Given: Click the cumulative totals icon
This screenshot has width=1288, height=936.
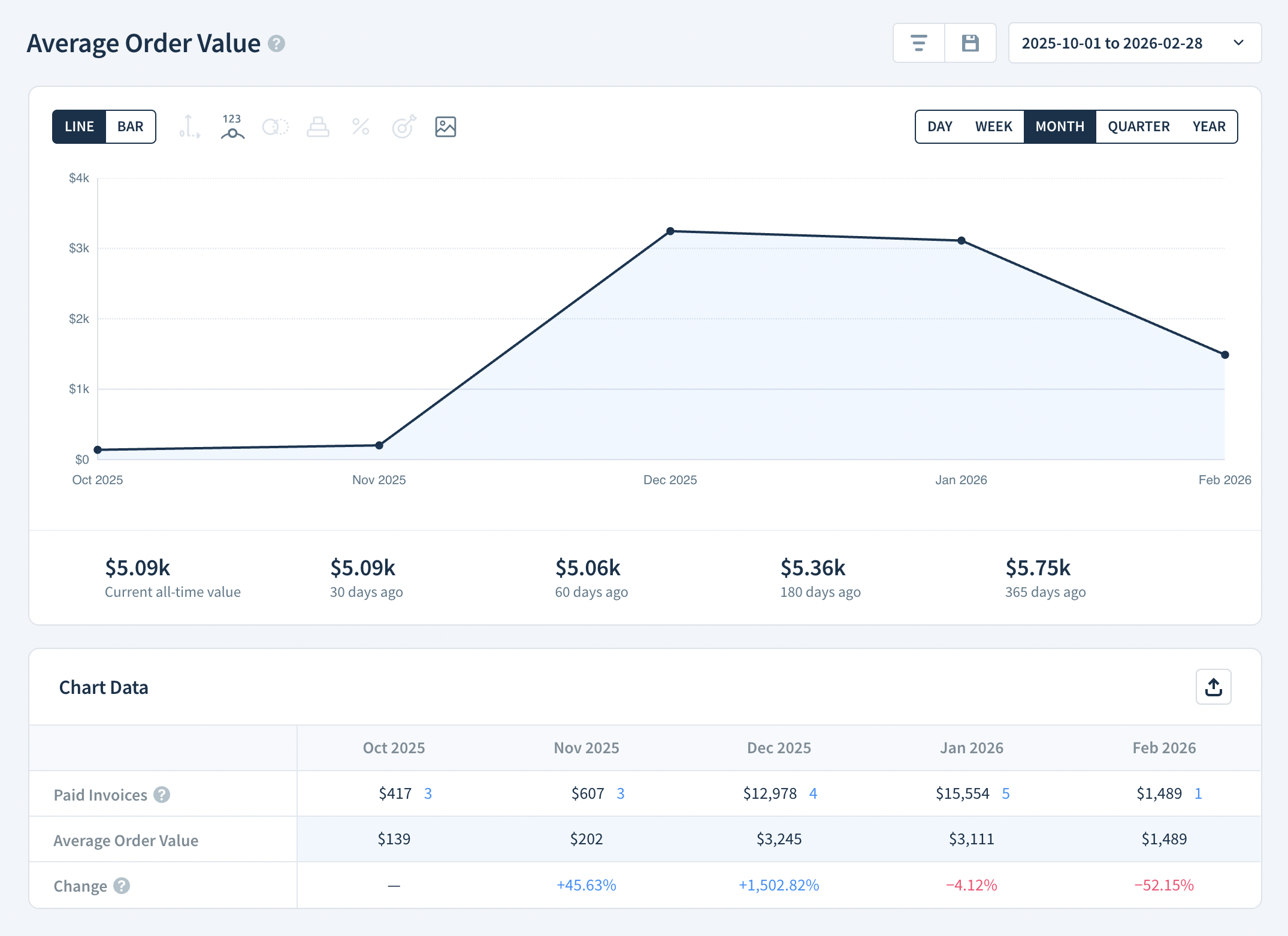Looking at the screenshot, I should (x=318, y=126).
